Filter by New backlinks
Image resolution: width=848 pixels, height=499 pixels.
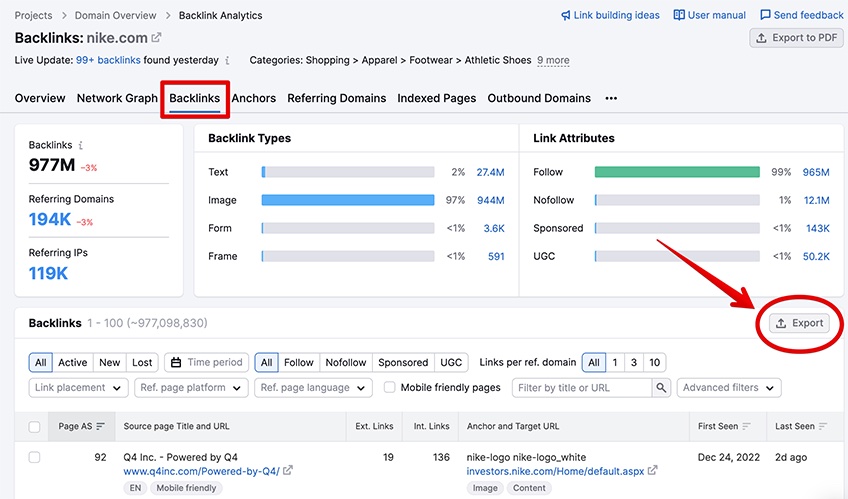pos(109,363)
